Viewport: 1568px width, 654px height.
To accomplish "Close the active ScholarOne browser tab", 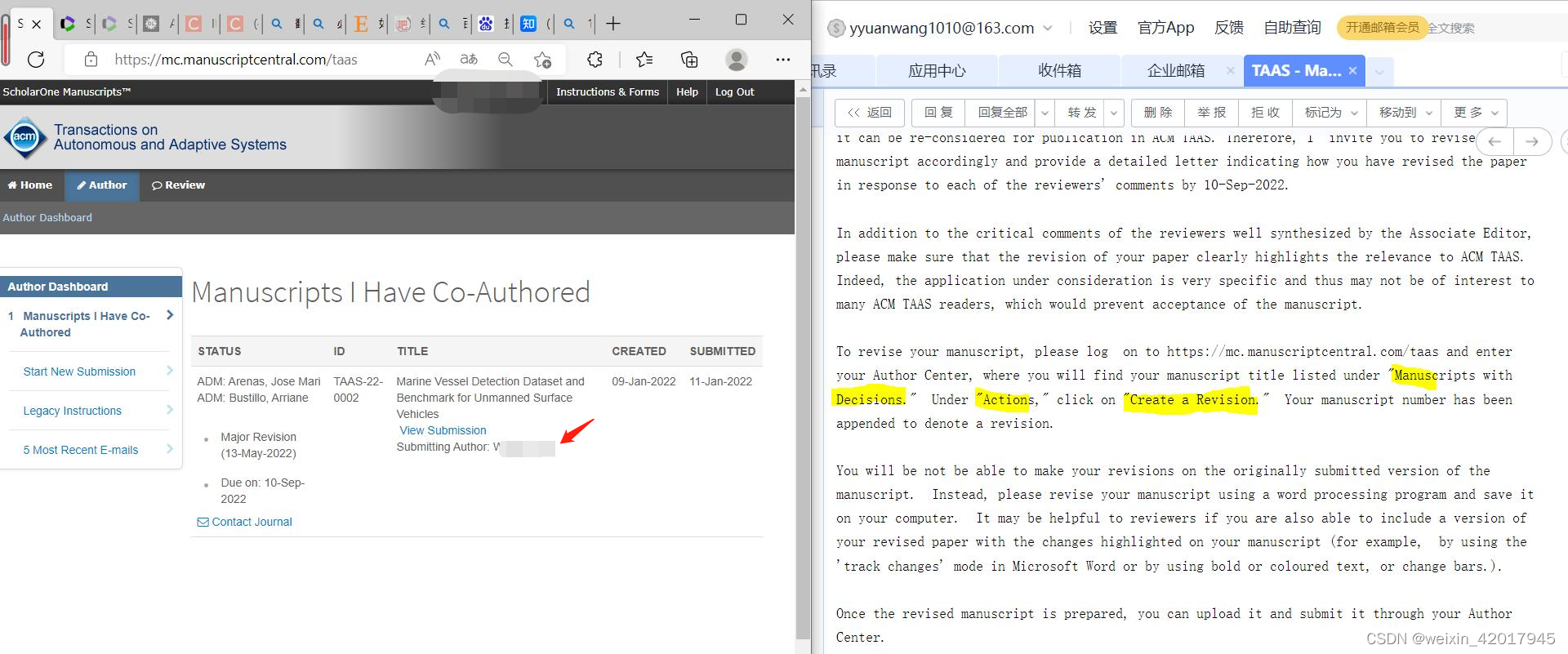I will (36, 24).
